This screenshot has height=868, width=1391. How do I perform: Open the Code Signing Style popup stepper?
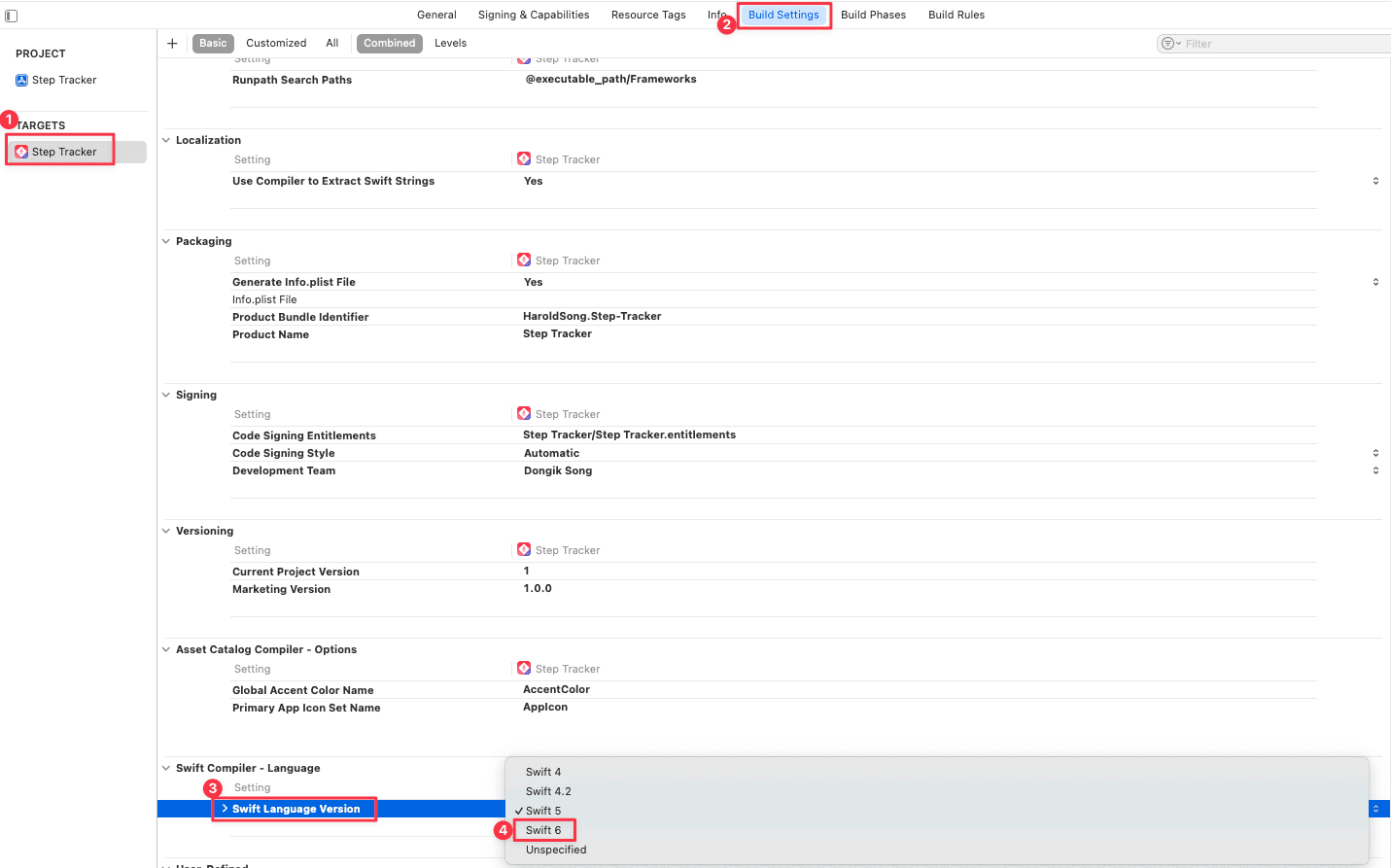tap(1375, 453)
